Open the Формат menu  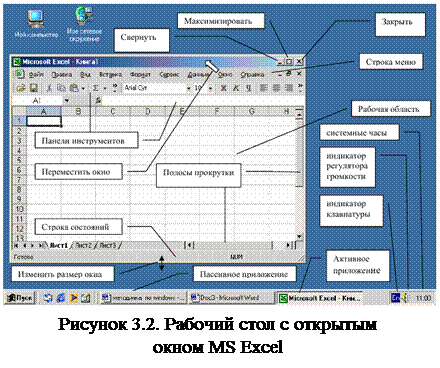point(140,74)
